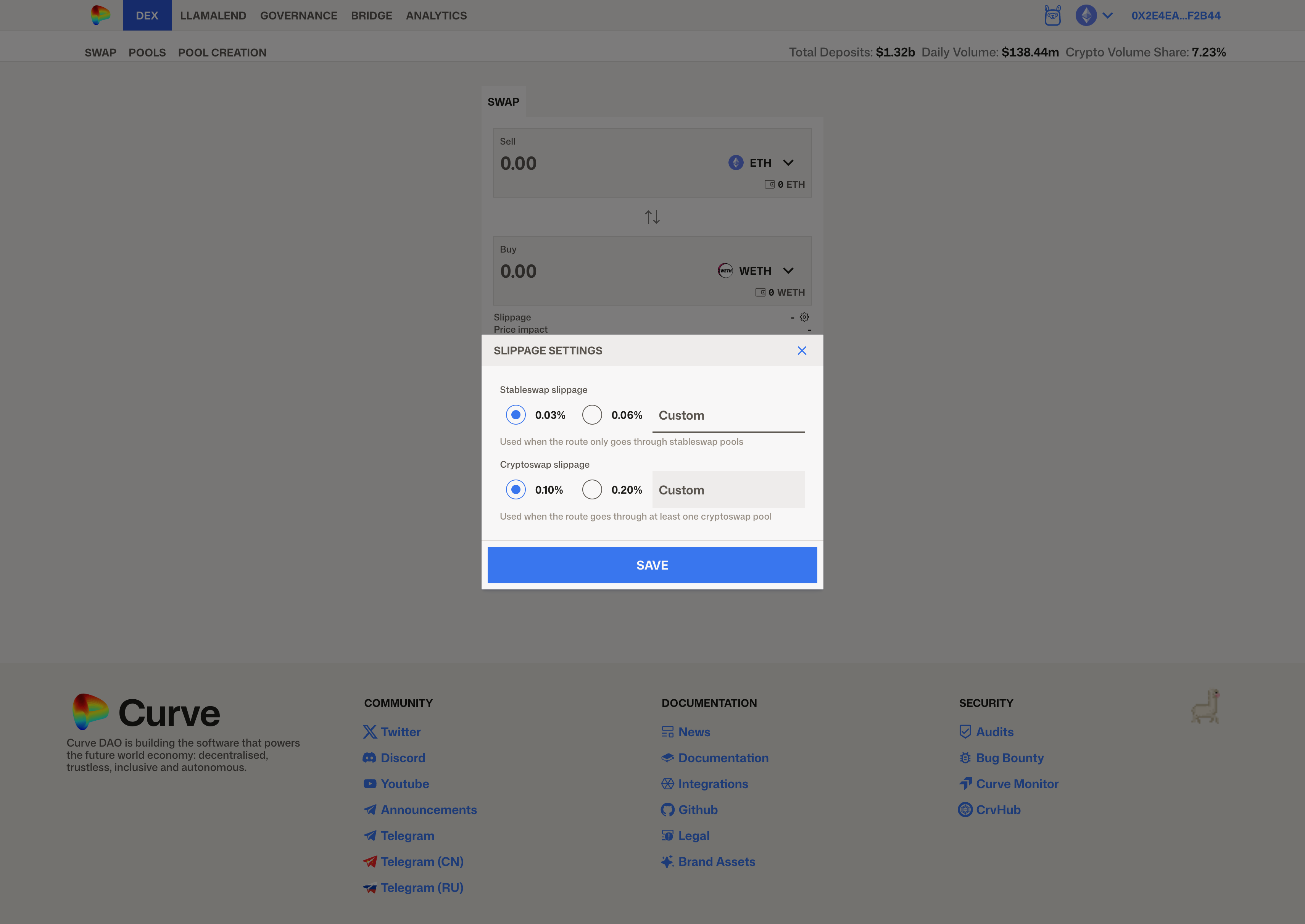The height and width of the screenshot is (924, 1305).
Task: Click the Curve logo in the header
Action: pos(101,15)
